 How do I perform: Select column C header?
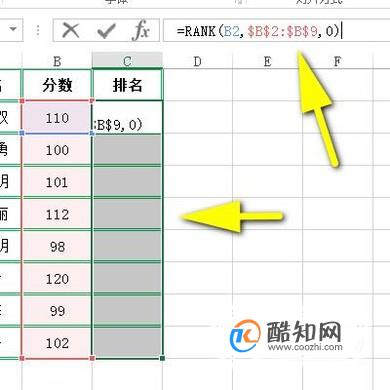click(127, 61)
